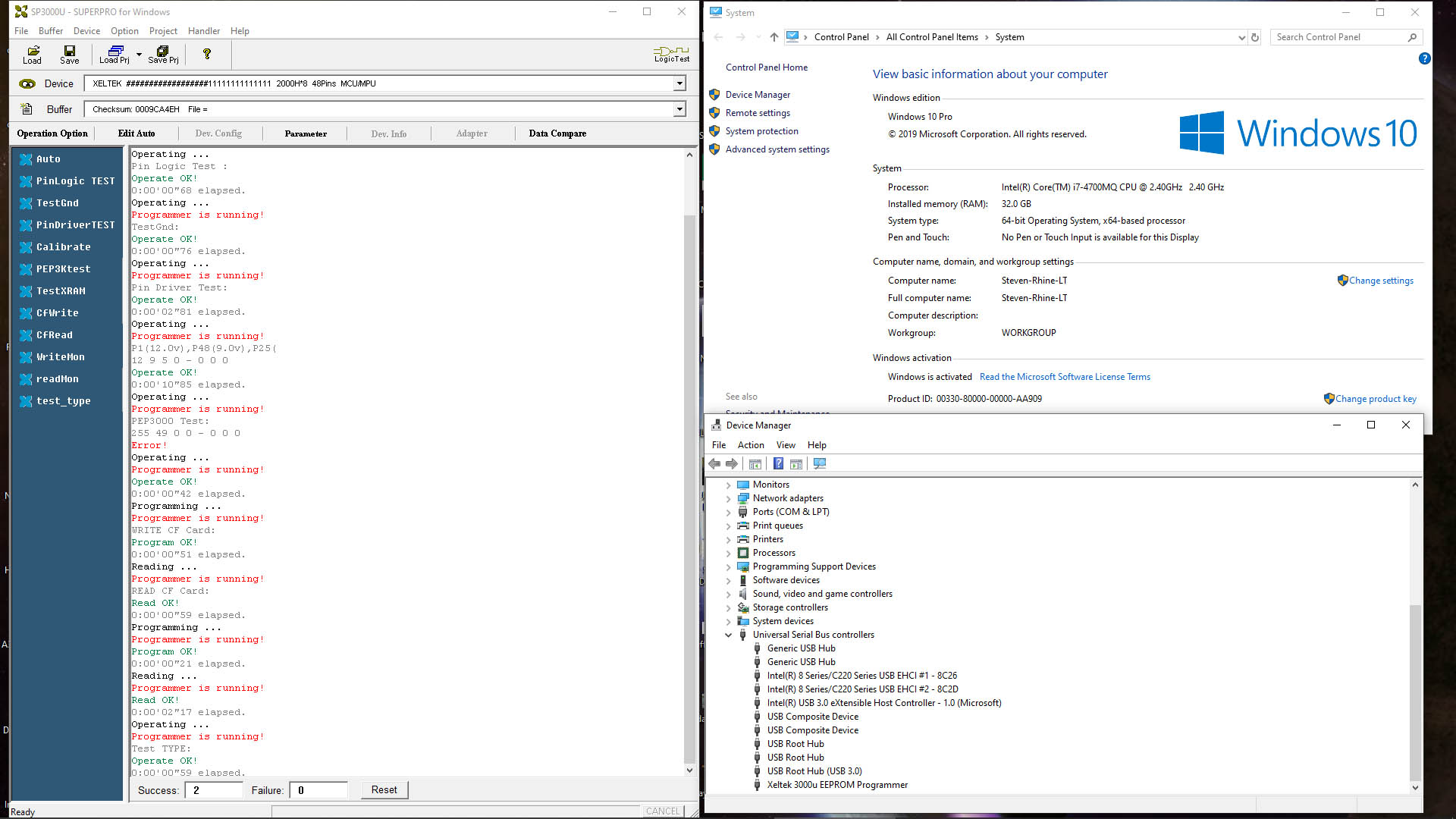
Task: Expand the Processors node
Action: pos(729,554)
